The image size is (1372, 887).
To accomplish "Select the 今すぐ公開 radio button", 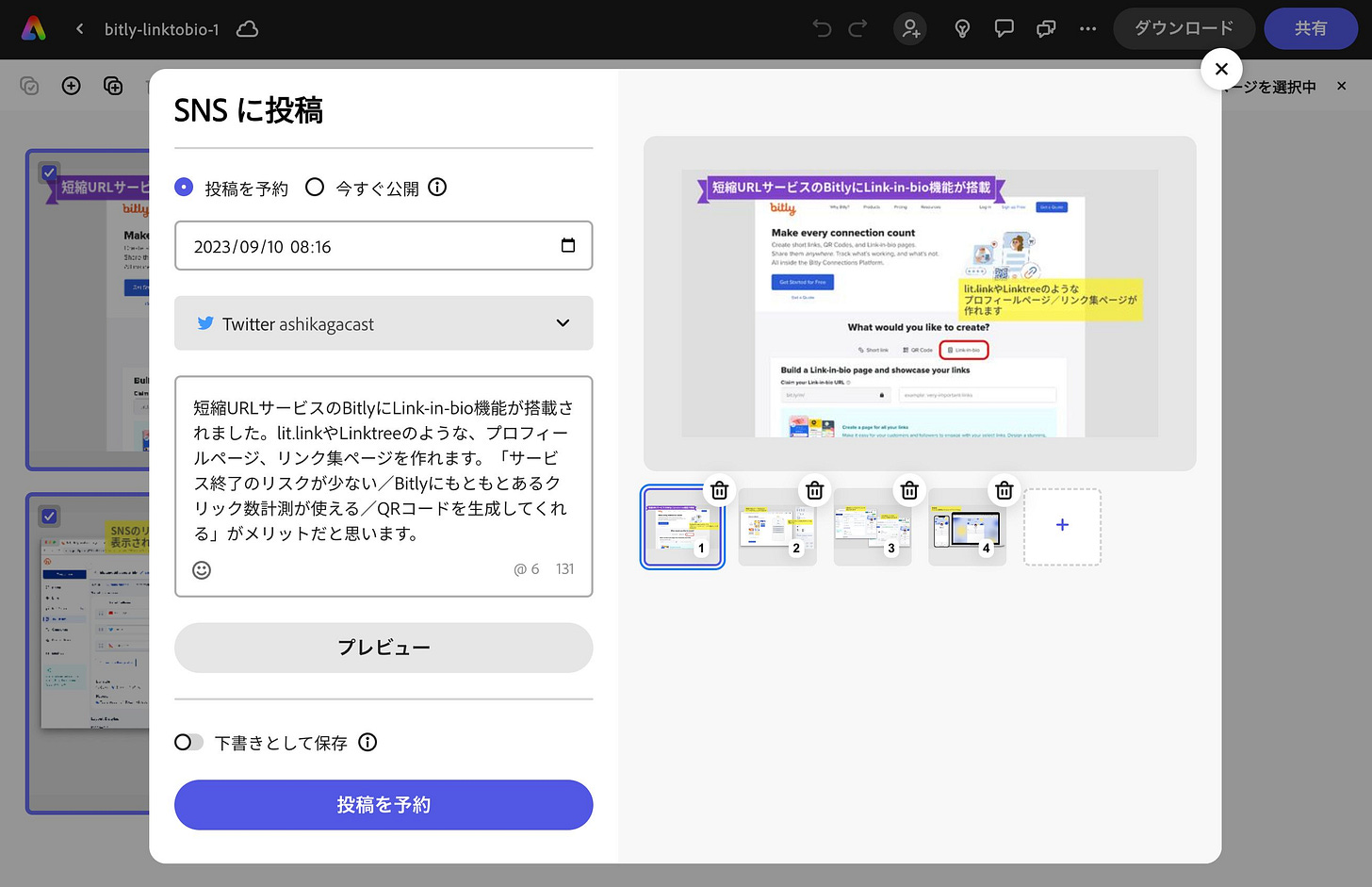I will (x=315, y=188).
